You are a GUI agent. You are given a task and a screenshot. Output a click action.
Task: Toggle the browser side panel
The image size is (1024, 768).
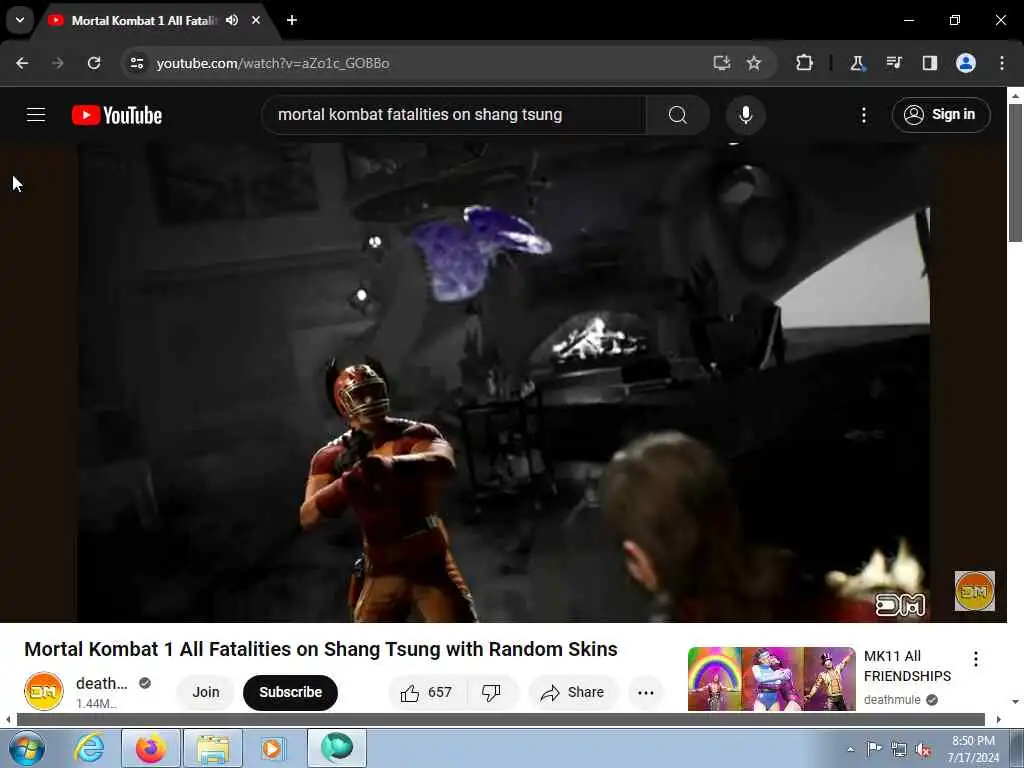coord(929,63)
